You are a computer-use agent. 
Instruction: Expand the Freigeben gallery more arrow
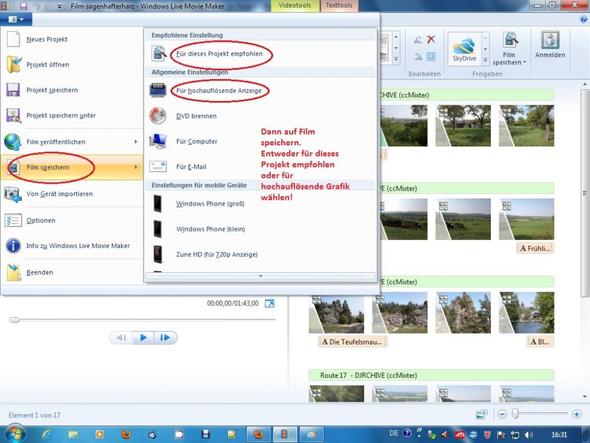pos(485,60)
